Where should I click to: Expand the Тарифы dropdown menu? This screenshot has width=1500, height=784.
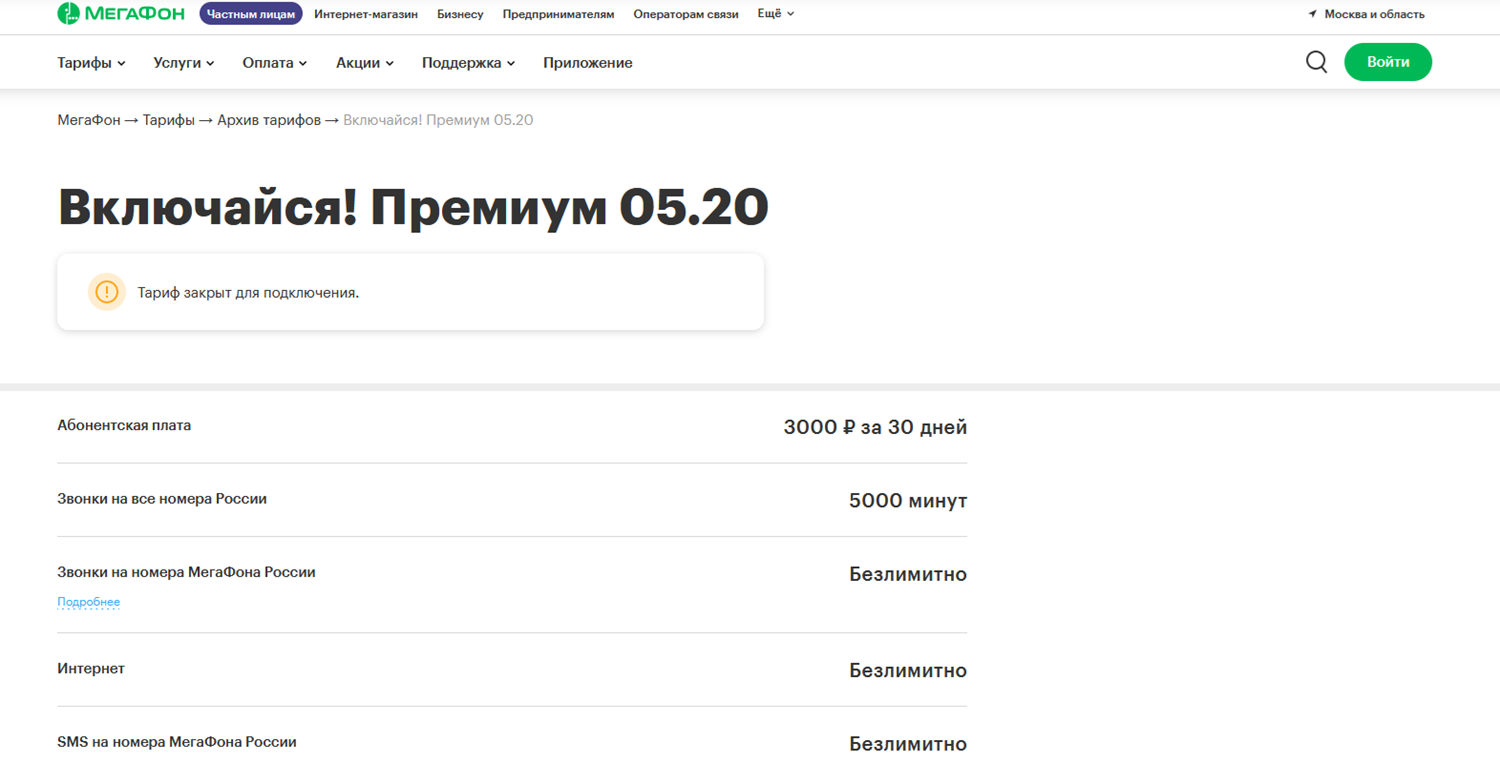[x=91, y=63]
